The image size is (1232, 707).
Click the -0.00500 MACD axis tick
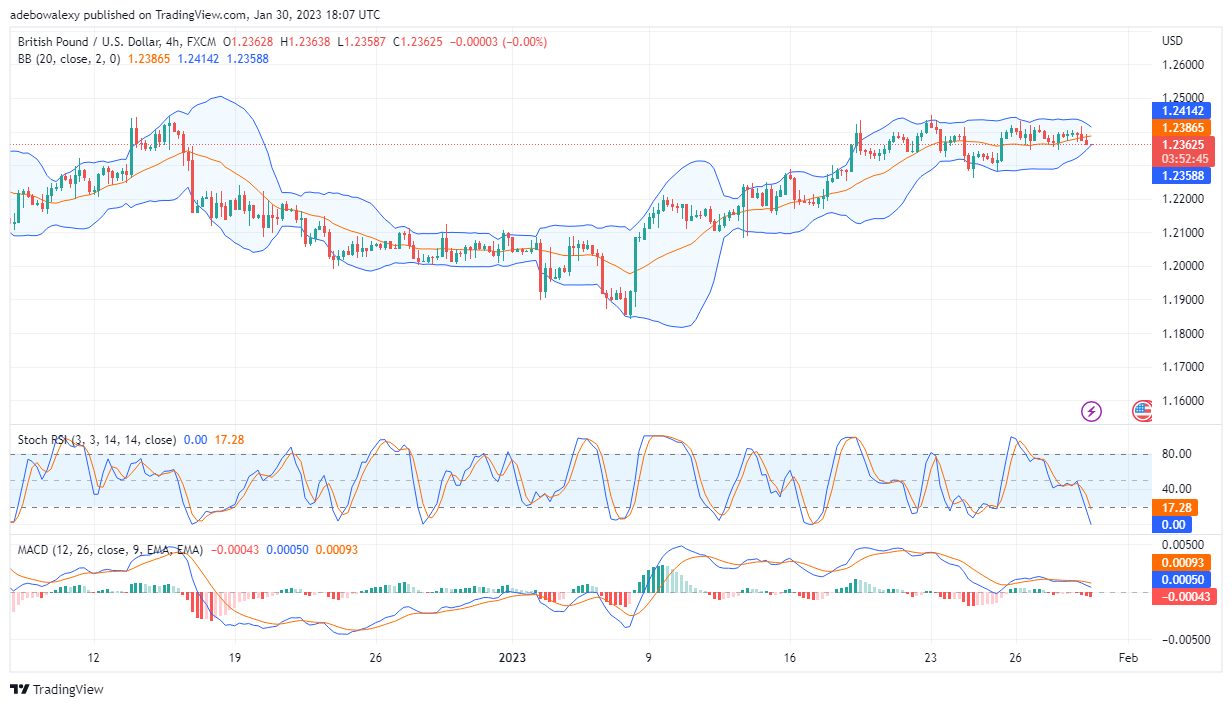(x=1184, y=640)
